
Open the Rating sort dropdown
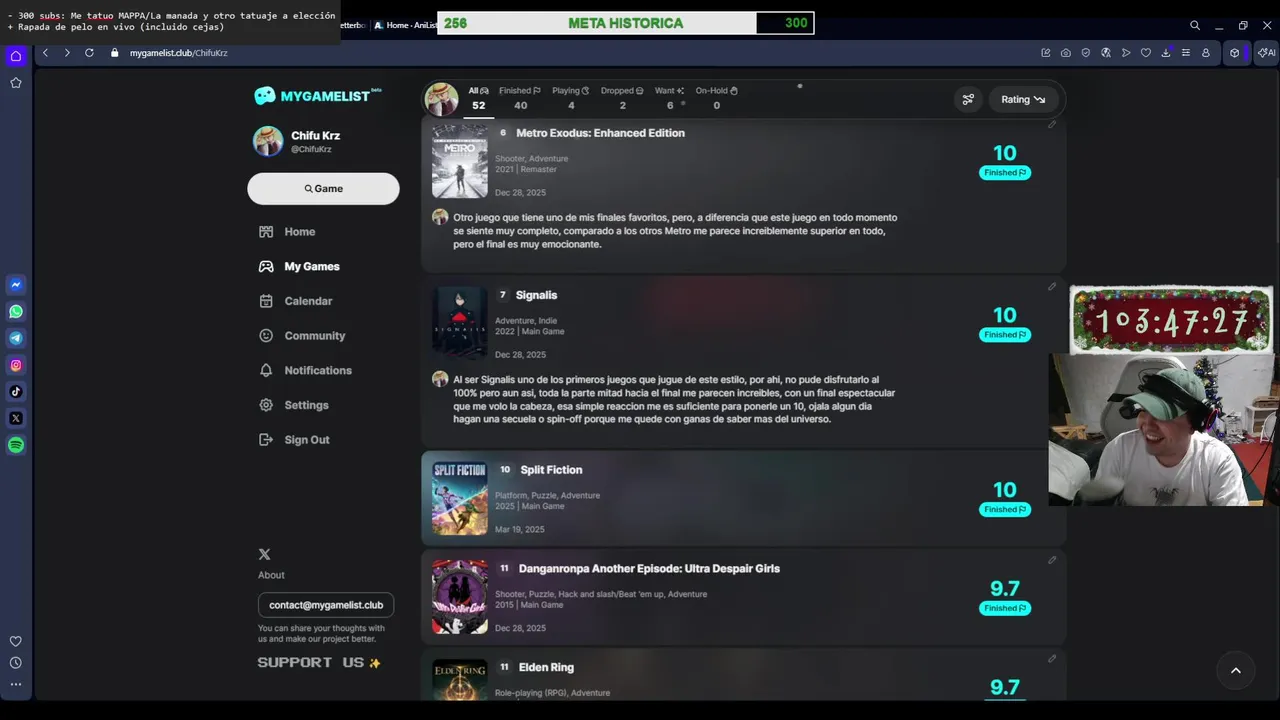tap(1023, 99)
